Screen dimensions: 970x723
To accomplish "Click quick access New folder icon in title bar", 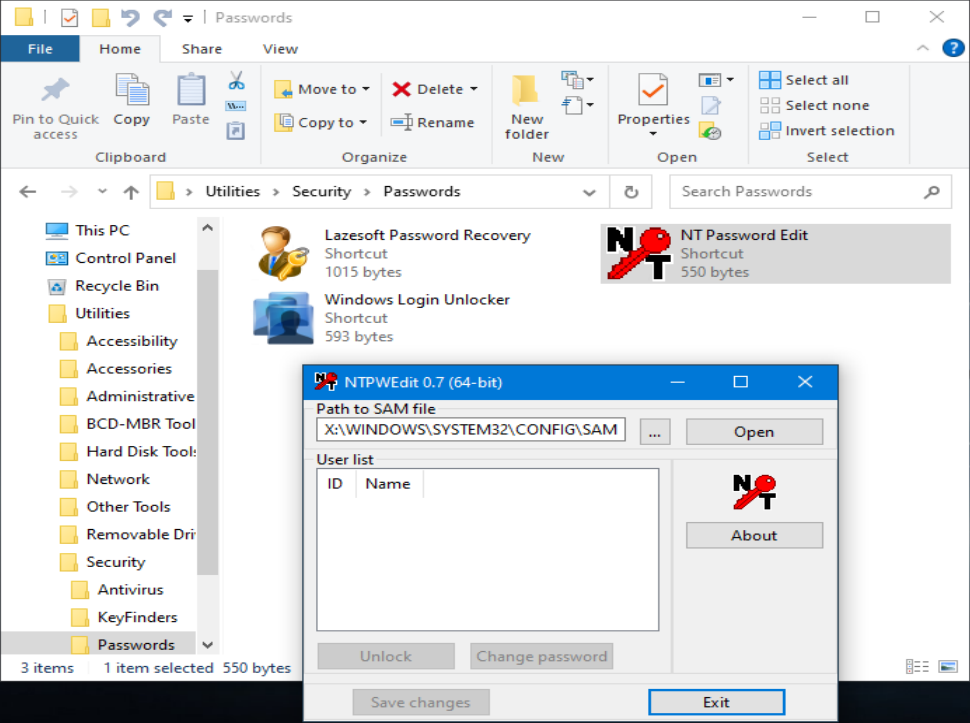I will pos(101,17).
